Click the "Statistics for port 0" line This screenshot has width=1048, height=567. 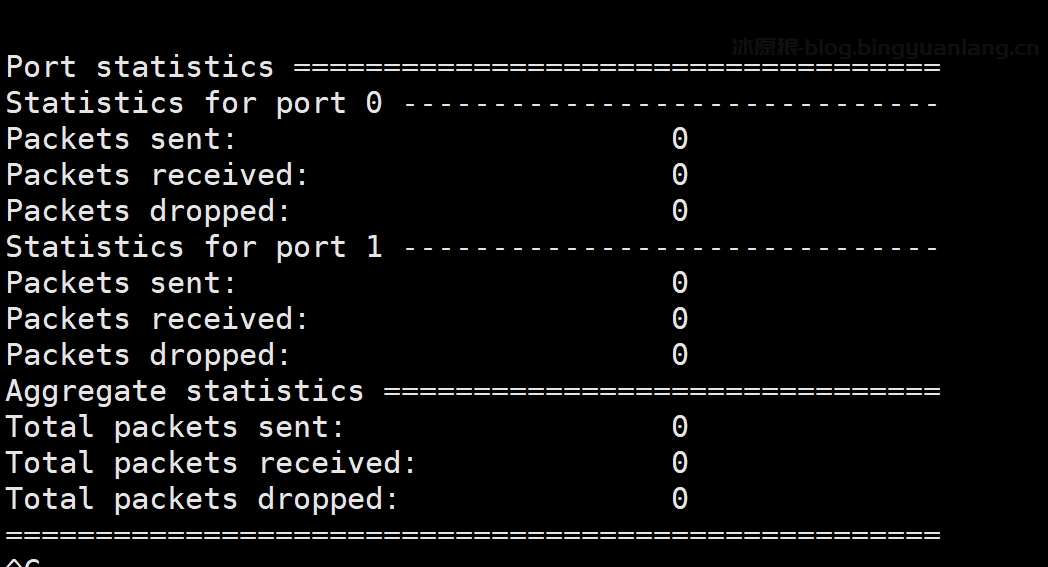click(x=194, y=103)
